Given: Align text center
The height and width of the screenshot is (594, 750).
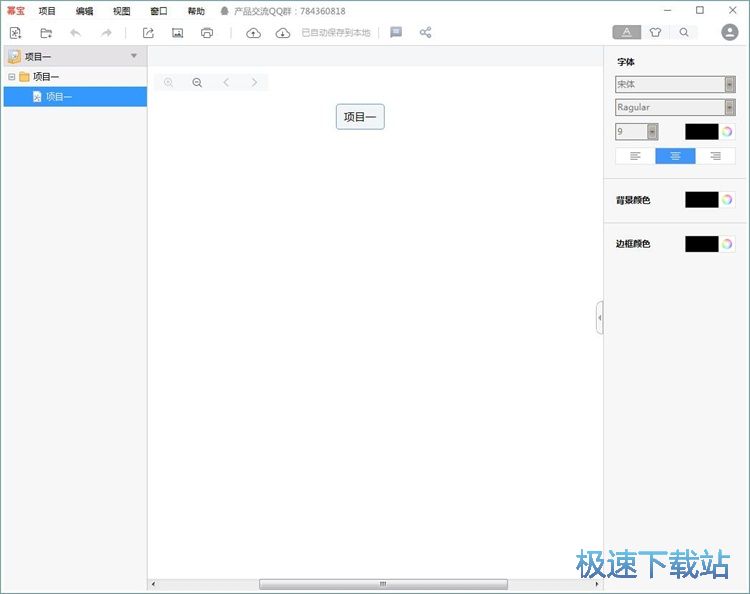Looking at the screenshot, I should coord(675,156).
